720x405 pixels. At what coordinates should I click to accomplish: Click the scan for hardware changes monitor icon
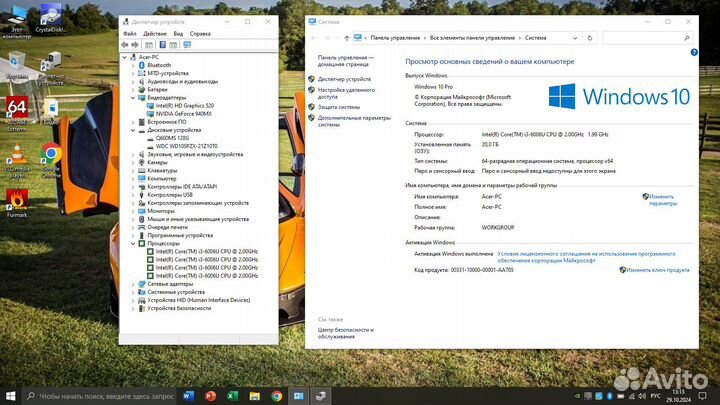coord(187,45)
